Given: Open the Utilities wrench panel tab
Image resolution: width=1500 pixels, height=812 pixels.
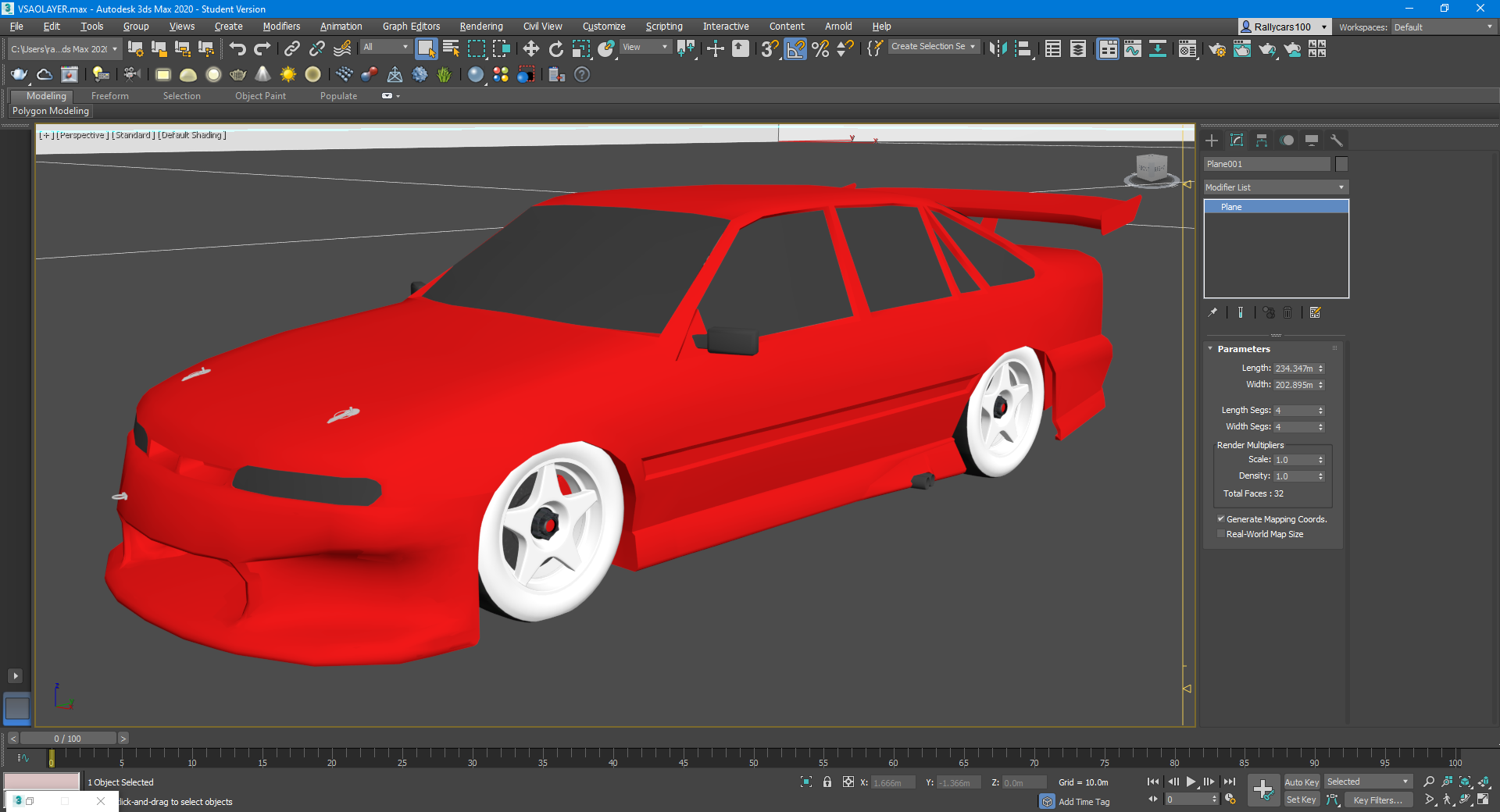Looking at the screenshot, I should click(x=1337, y=141).
